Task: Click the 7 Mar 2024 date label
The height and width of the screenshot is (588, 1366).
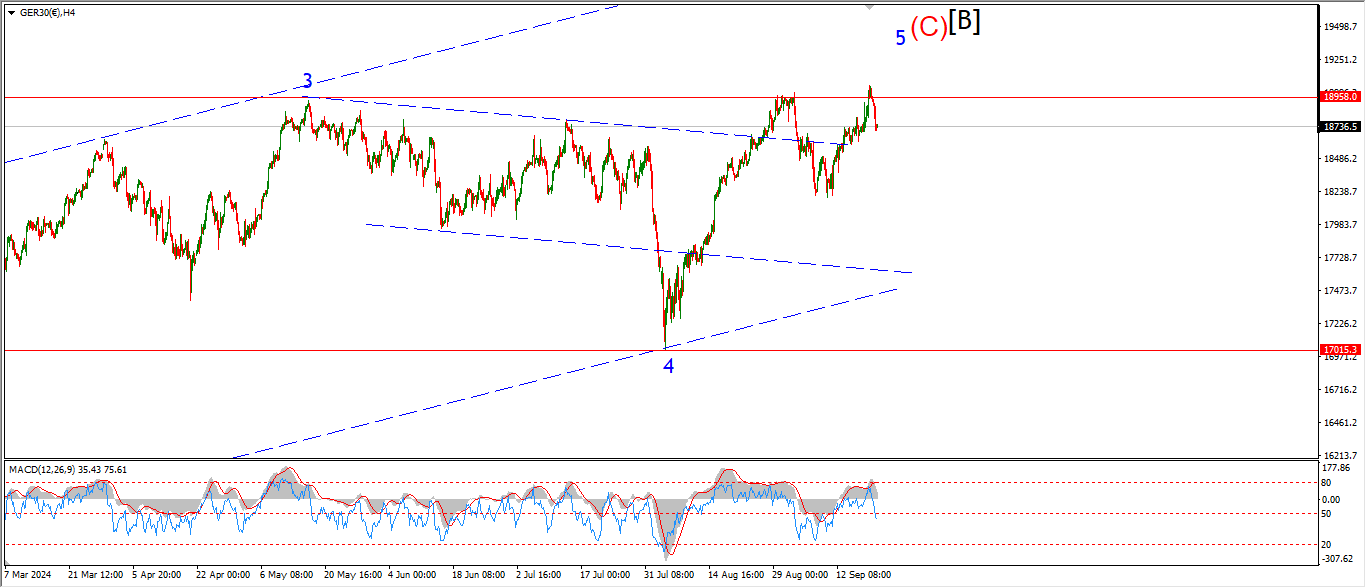Action: (28, 575)
